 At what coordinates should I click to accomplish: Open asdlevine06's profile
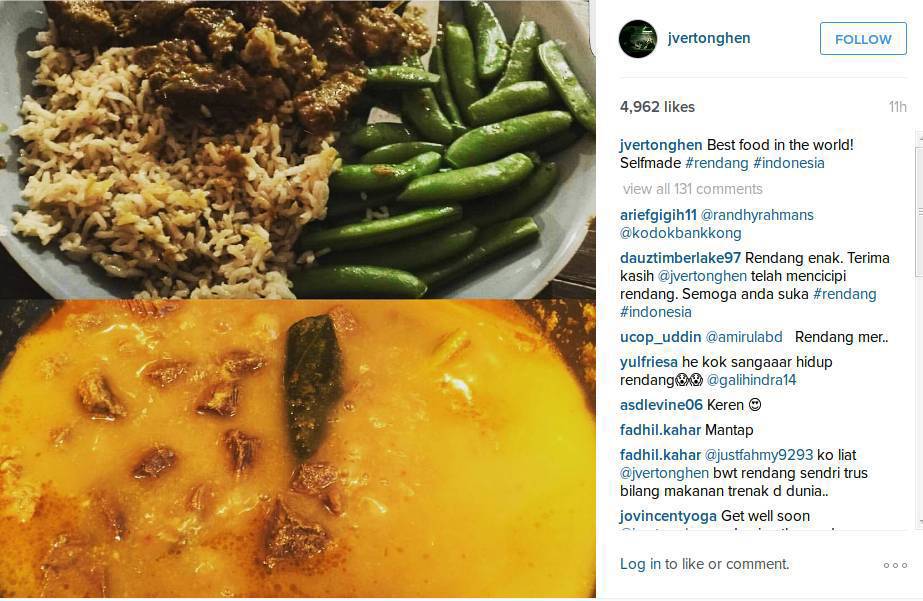pyautogui.click(x=661, y=405)
